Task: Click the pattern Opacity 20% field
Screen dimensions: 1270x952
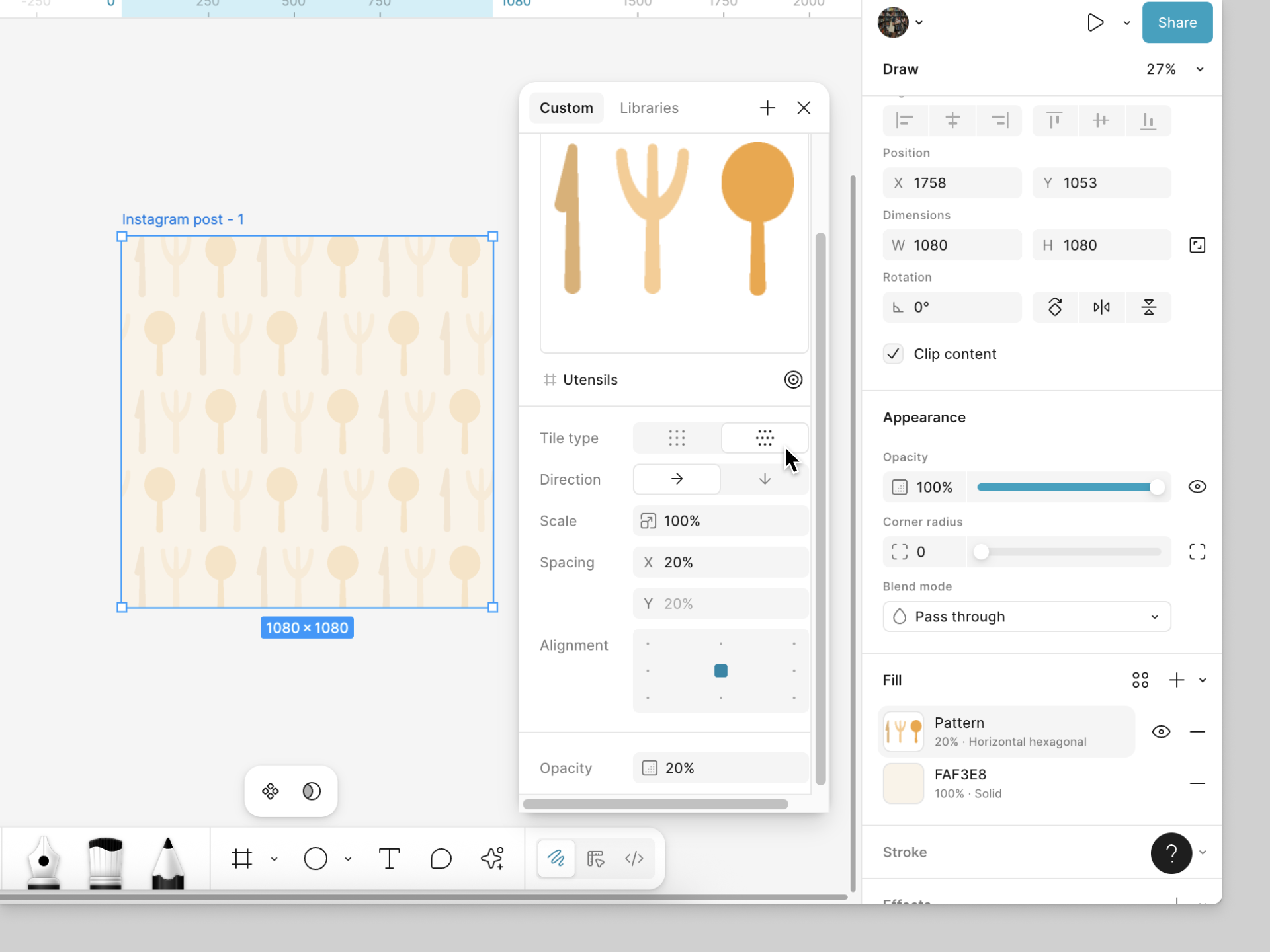Action: tap(720, 768)
